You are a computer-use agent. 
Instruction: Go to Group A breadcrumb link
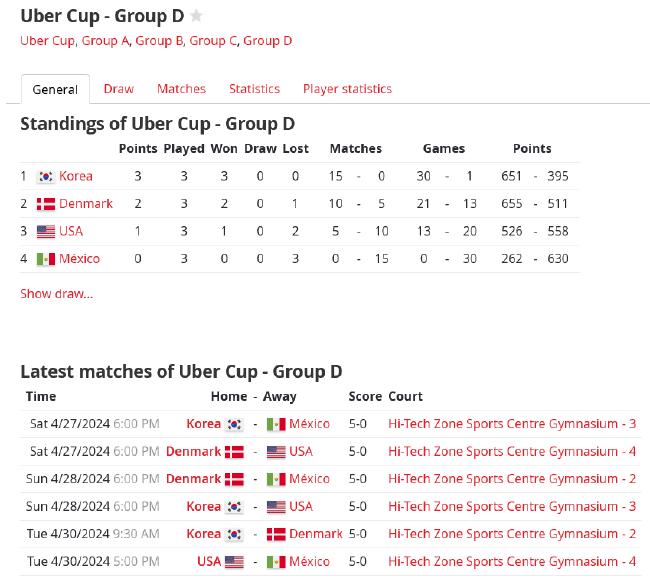click(x=105, y=41)
